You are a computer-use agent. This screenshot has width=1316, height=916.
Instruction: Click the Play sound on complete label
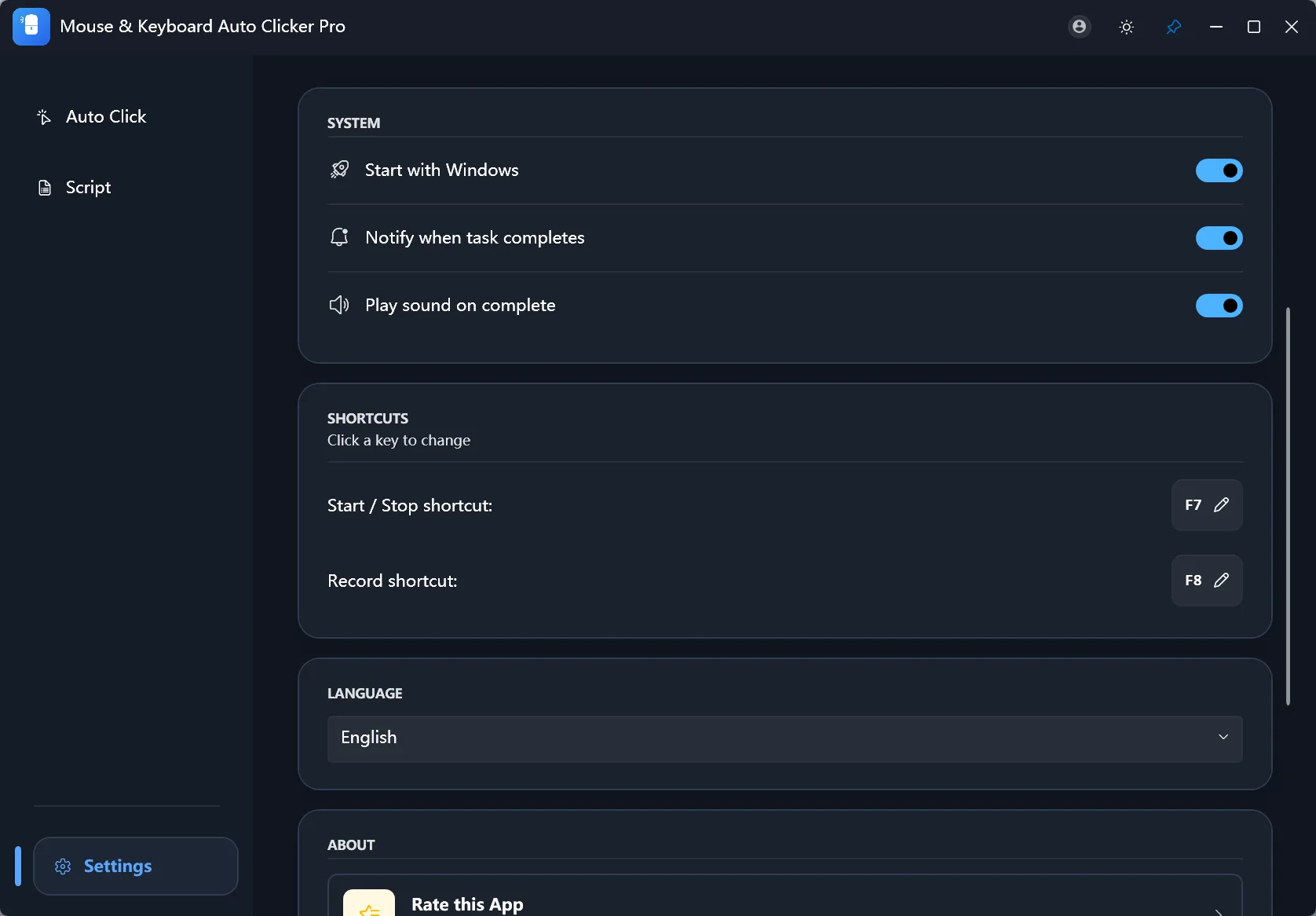click(x=460, y=305)
